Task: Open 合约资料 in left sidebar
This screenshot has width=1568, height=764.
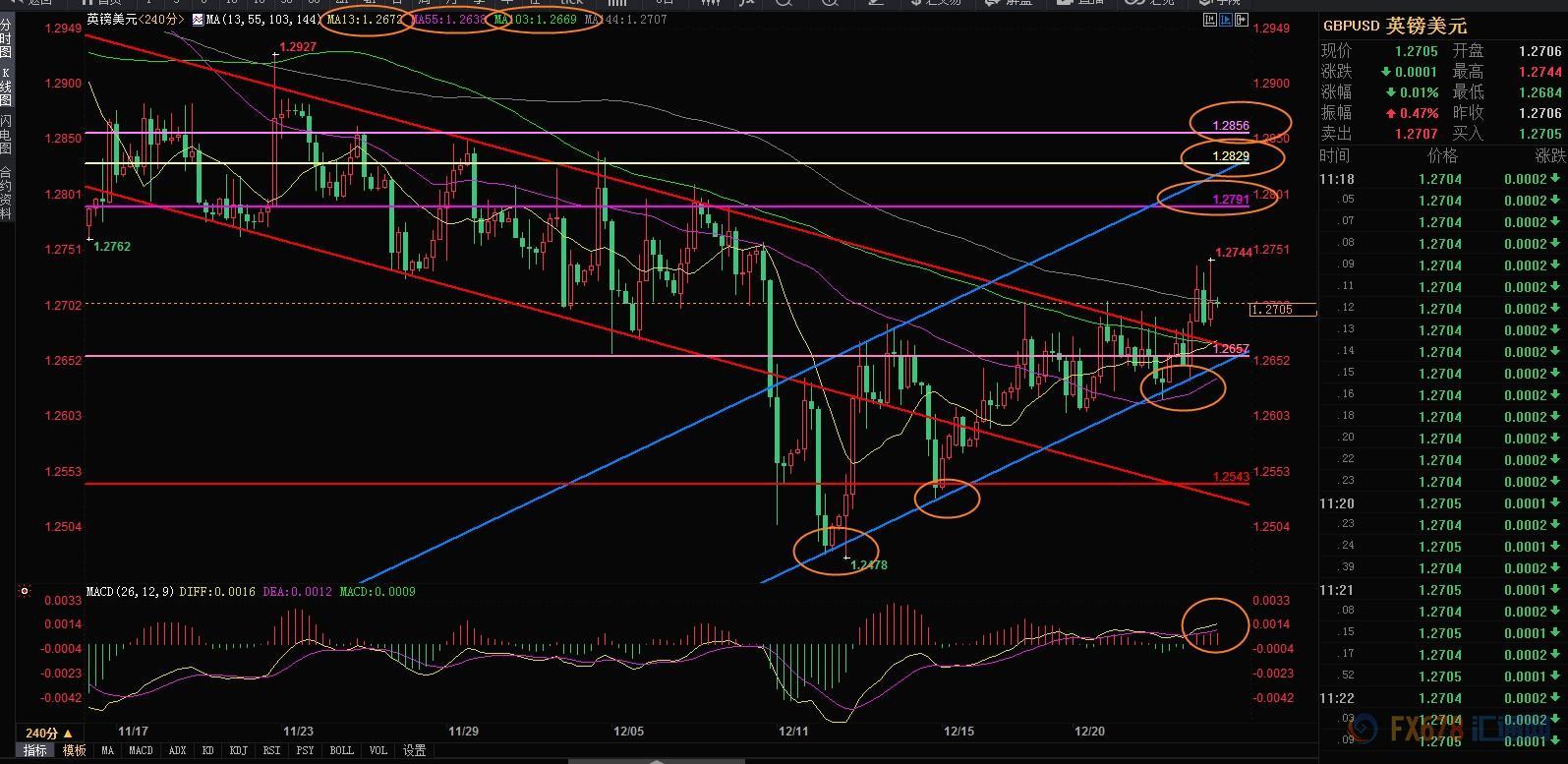Action: pos(6,192)
